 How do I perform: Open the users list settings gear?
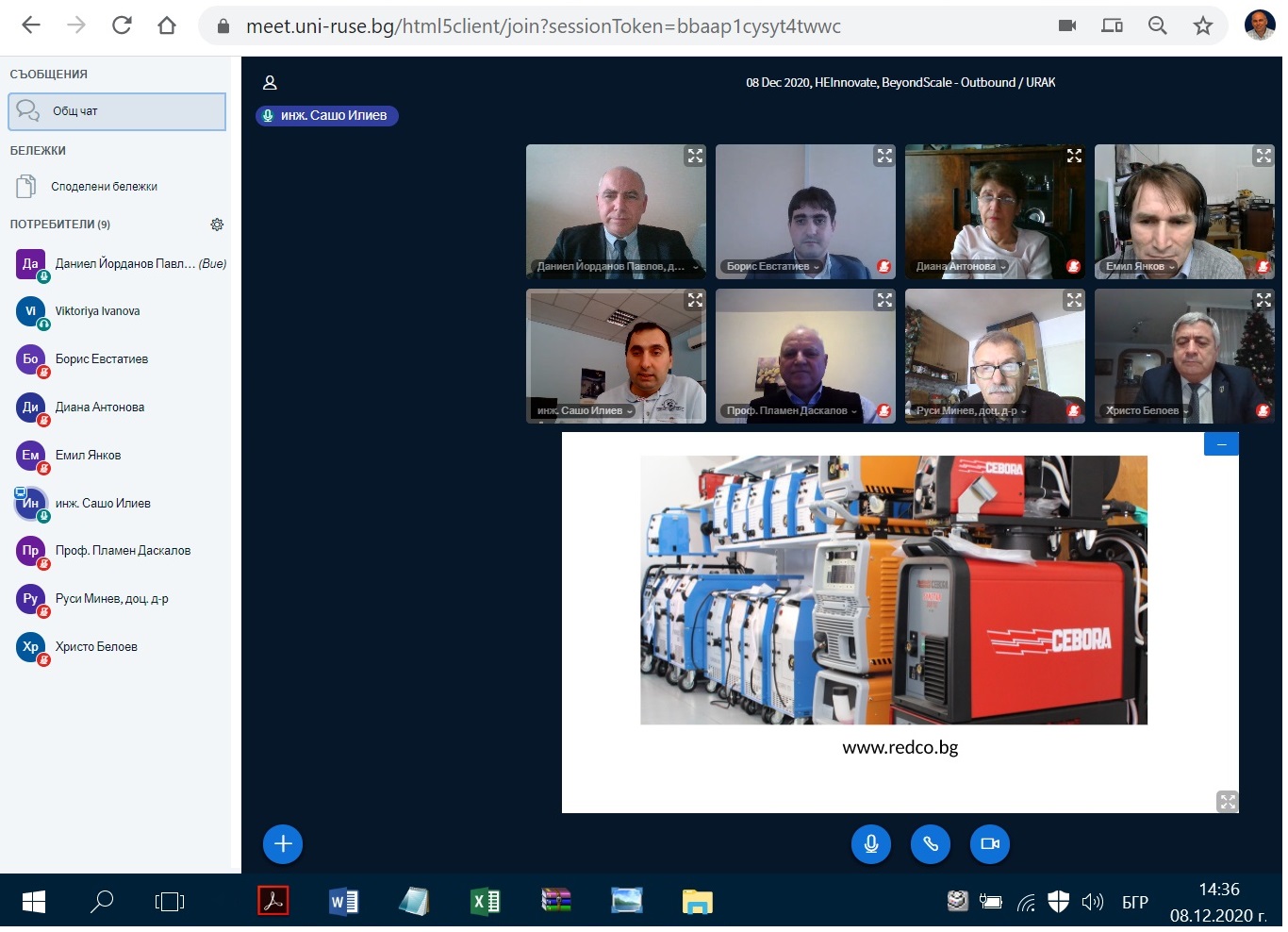(217, 225)
